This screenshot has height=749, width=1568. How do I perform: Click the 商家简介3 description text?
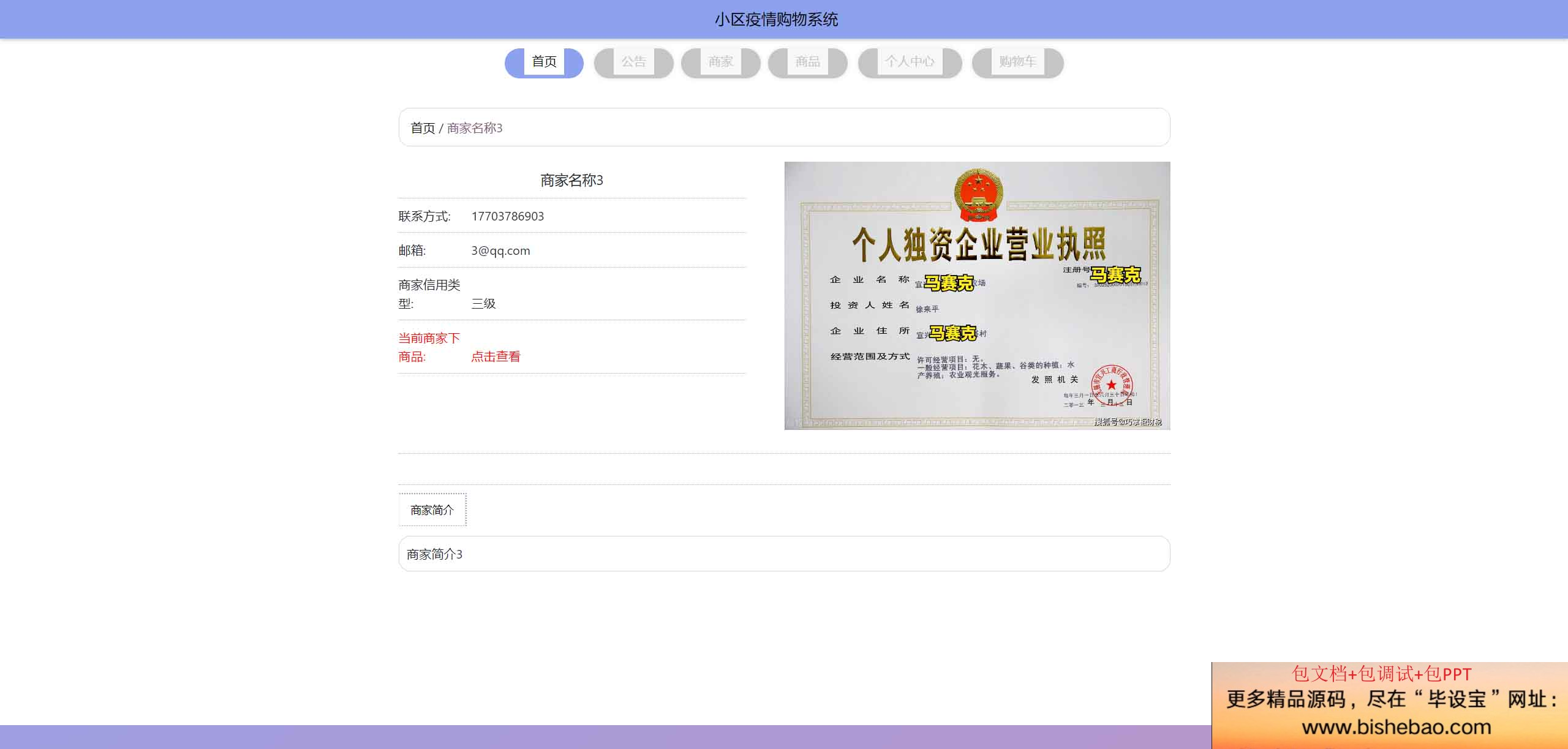click(x=435, y=554)
